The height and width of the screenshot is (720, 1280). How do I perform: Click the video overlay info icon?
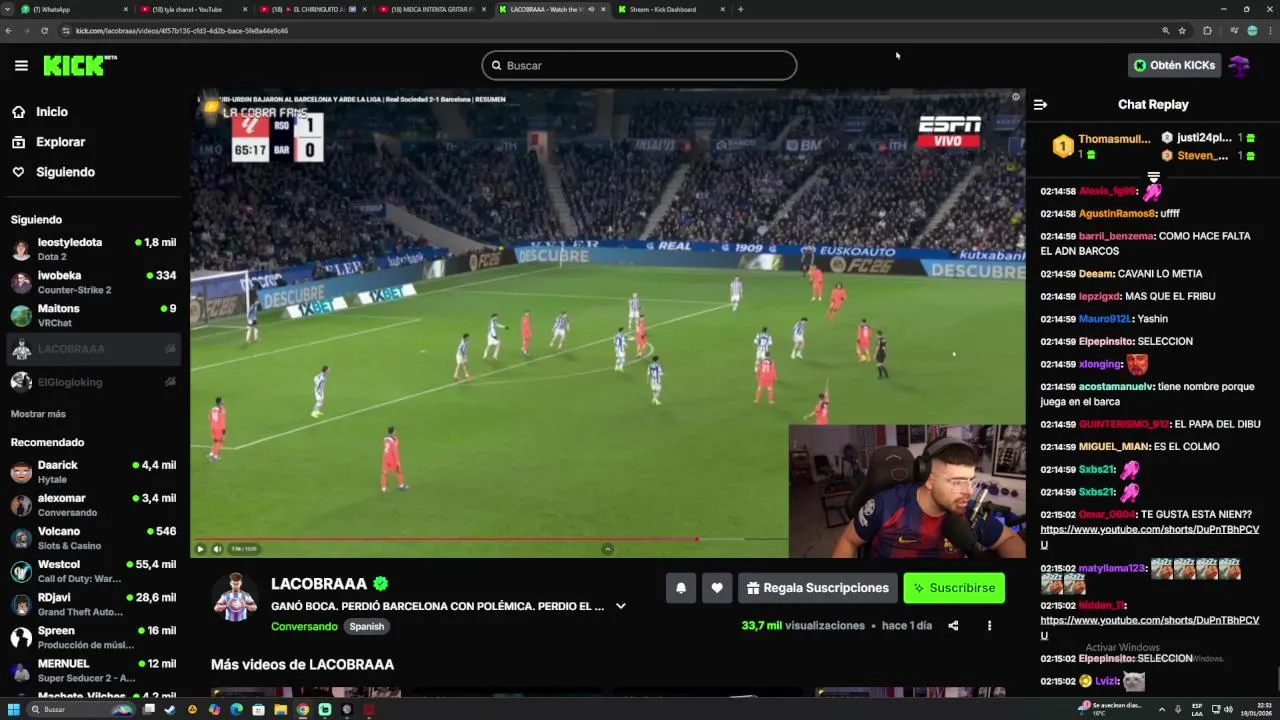point(1015,97)
